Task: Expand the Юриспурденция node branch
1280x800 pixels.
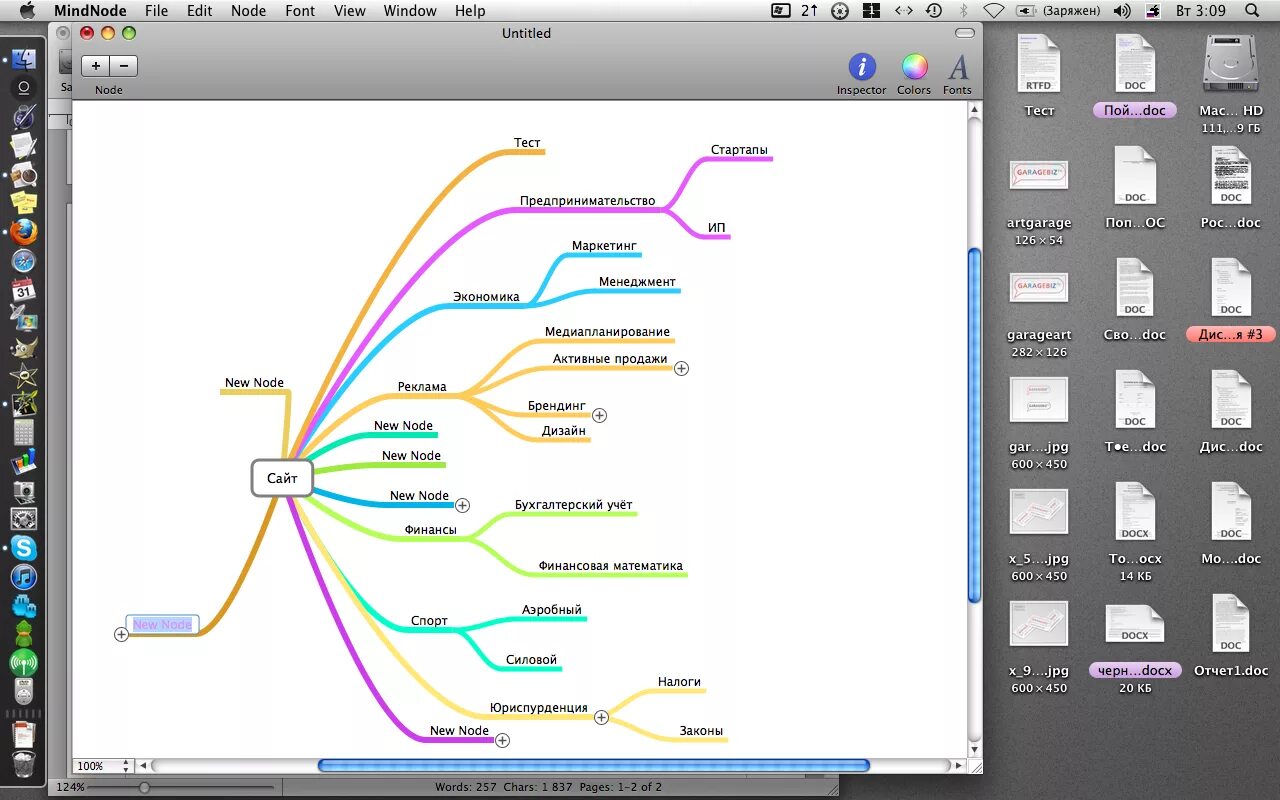Action: [x=601, y=717]
